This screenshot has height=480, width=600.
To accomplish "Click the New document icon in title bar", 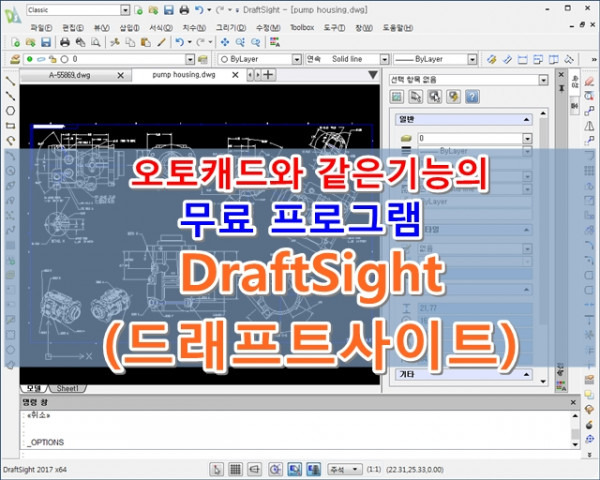I will [x=139, y=10].
